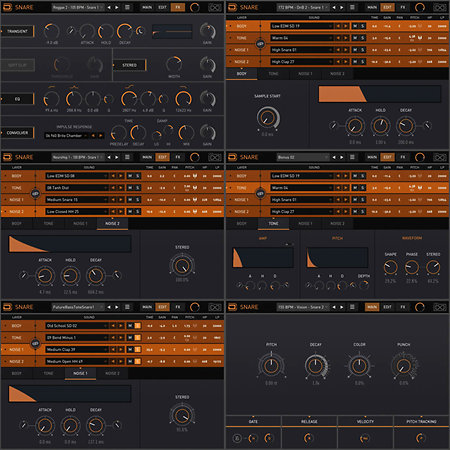450x450 pixels.
Task: Click the envelope display in Neurohop 1 window
Action: (x=70, y=244)
